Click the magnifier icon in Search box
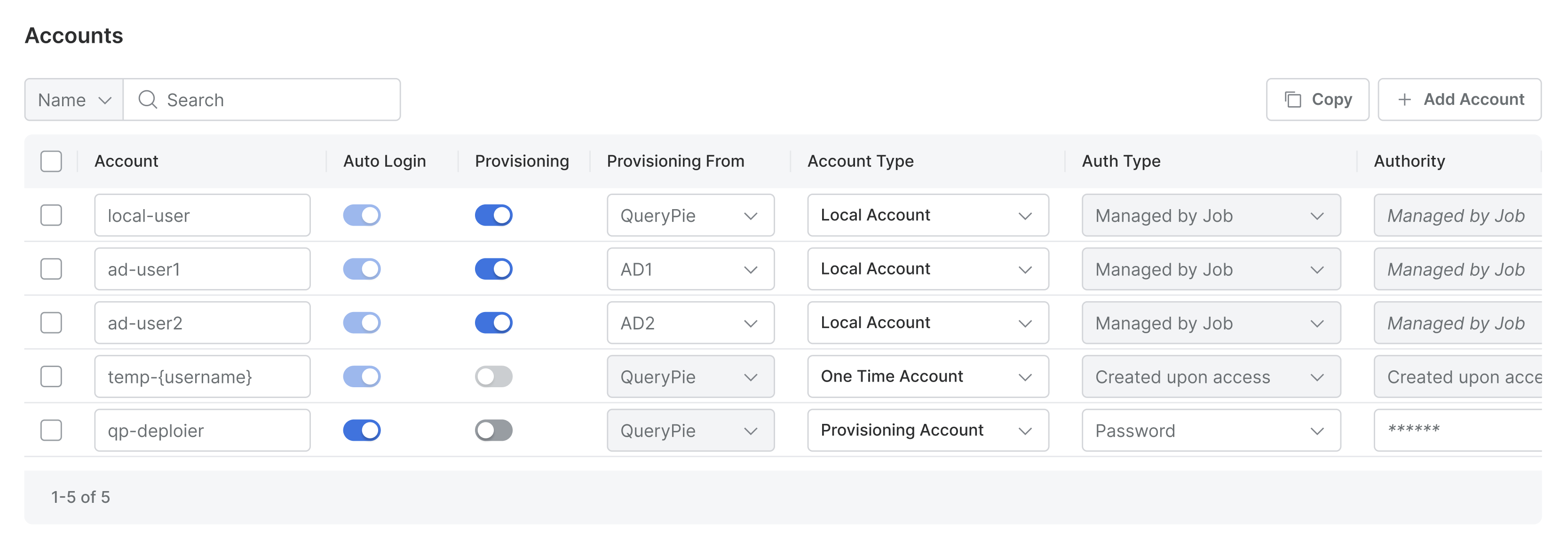1568x547 pixels. click(x=147, y=99)
